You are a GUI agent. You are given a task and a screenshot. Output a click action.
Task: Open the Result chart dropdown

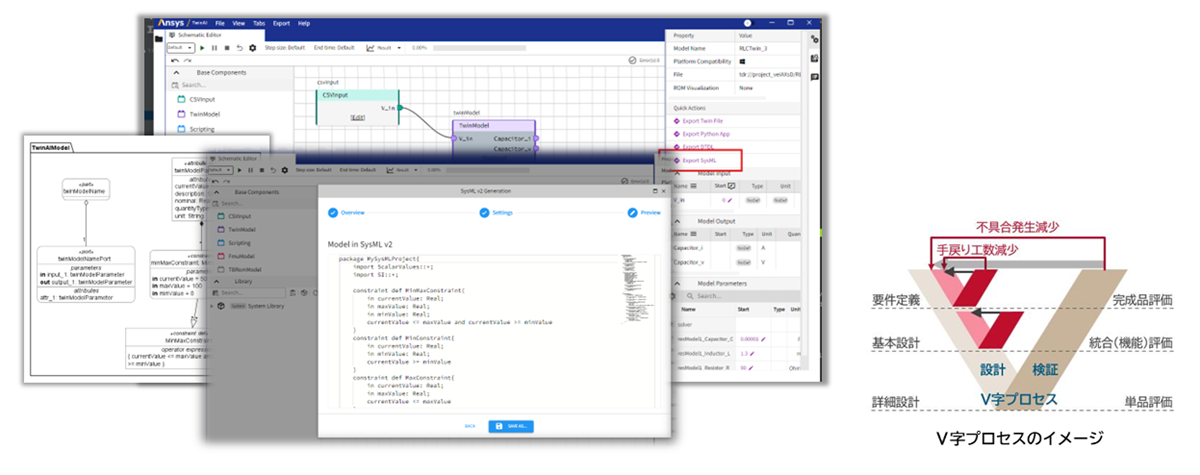(385, 47)
